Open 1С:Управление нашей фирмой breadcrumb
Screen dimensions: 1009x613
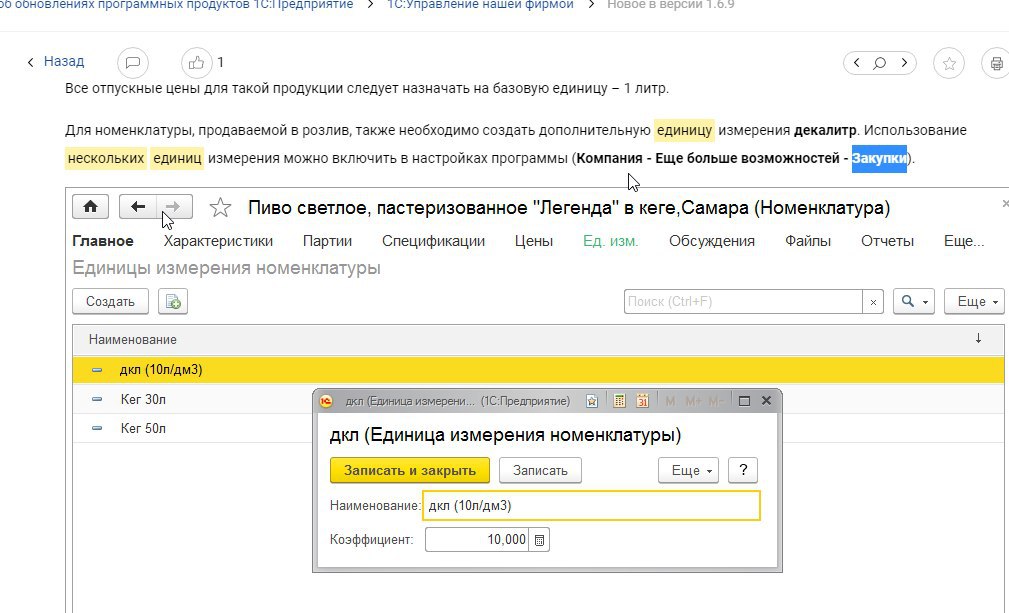tap(480, 5)
